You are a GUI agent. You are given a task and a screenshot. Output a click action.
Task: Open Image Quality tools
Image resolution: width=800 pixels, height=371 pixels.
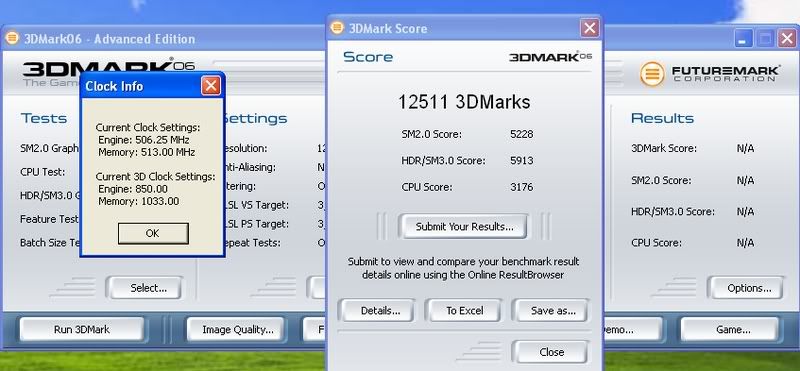click(x=238, y=330)
